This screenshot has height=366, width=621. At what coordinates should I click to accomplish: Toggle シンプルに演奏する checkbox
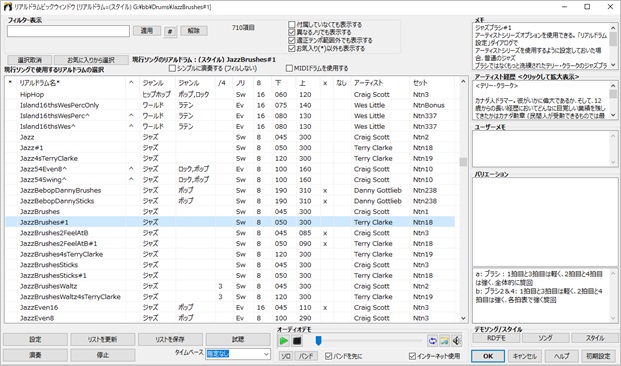(x=172, y=69)
